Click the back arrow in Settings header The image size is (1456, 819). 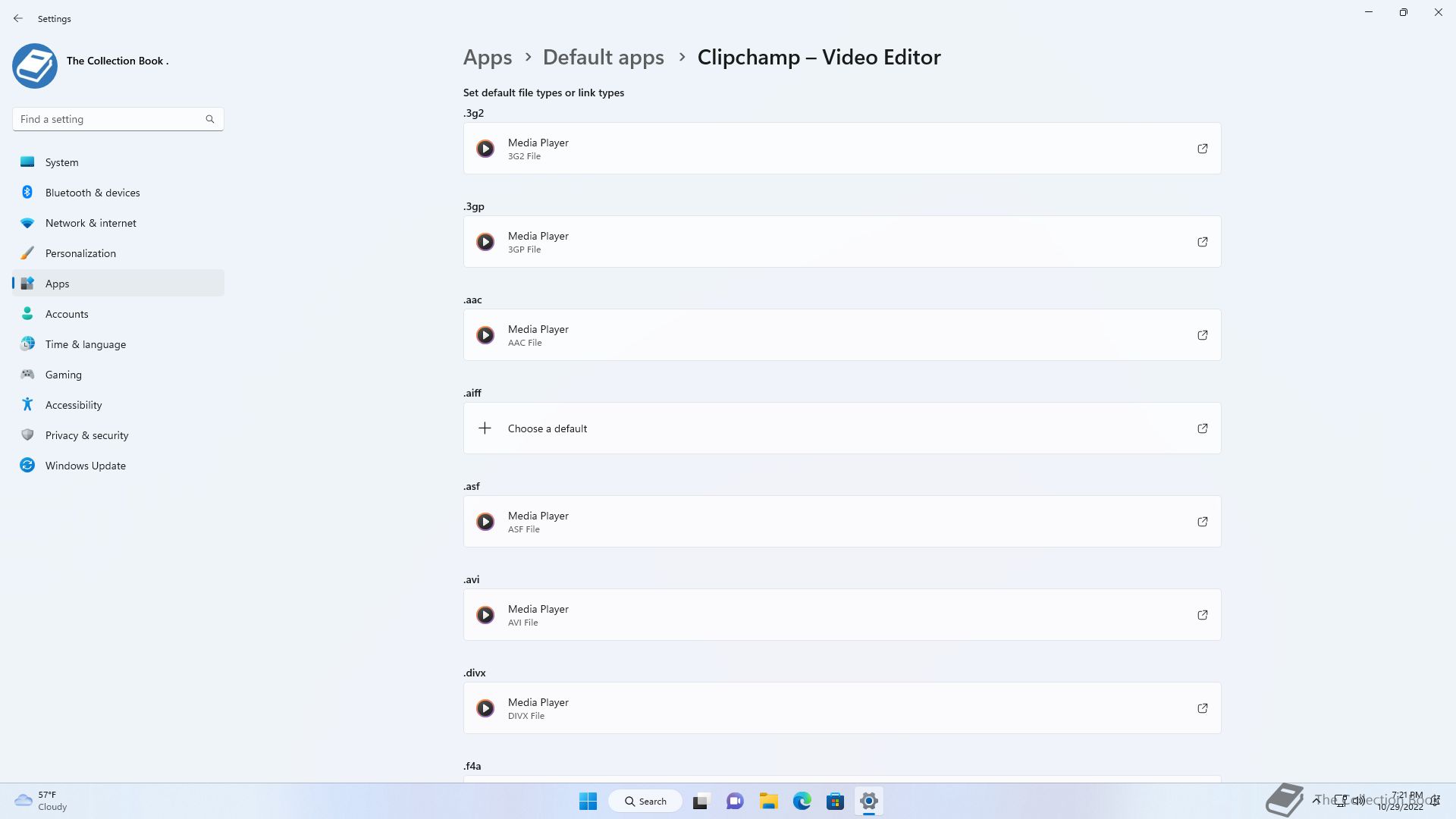(x=18, y=18)
